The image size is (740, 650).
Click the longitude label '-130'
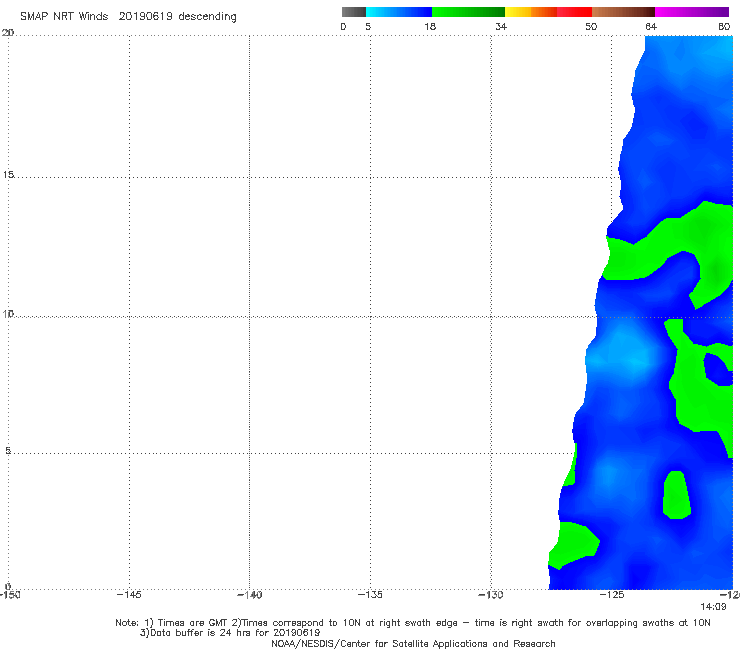(x=491, y=595)
